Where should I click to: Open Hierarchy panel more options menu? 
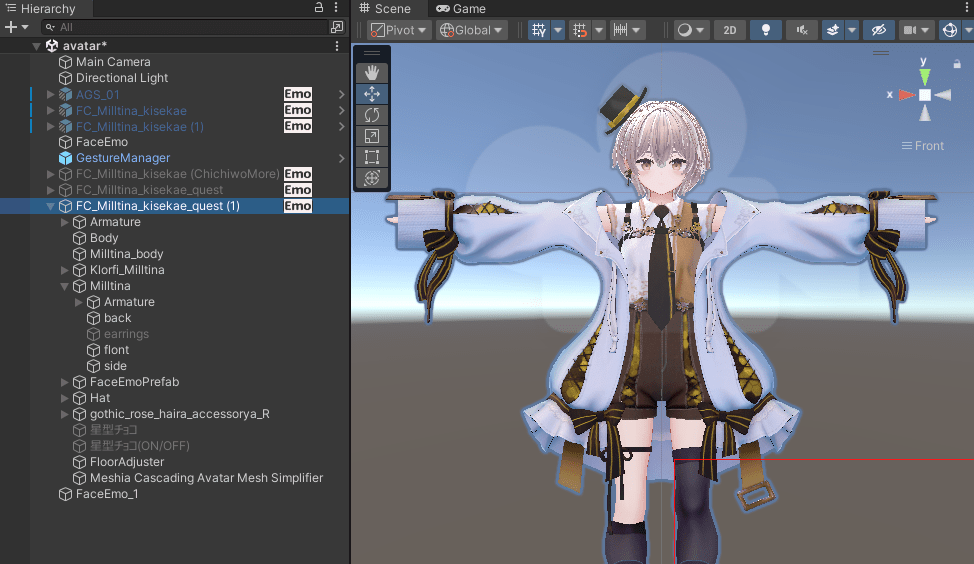[x=336, y=7]
